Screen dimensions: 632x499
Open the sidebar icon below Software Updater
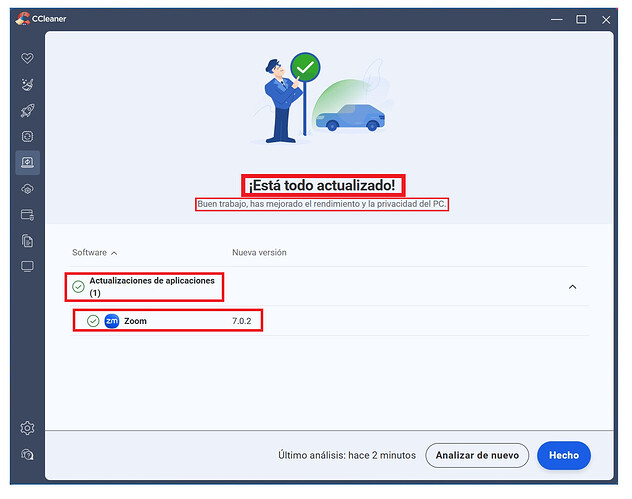[x=27, y=189]
